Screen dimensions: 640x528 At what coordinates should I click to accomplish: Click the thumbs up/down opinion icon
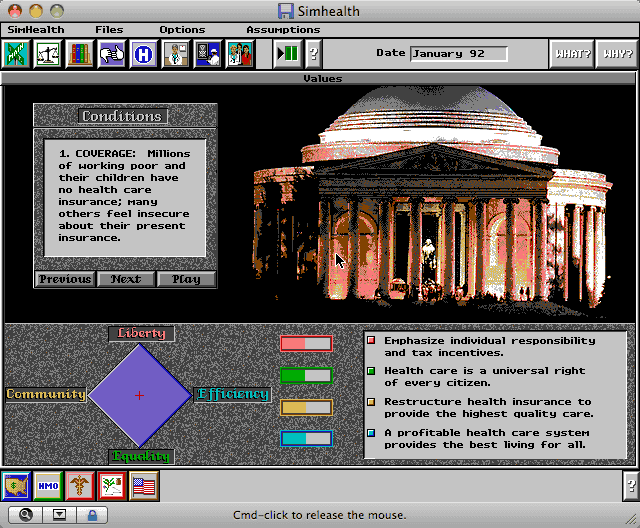pyautogui.click(x=111, y=54)
